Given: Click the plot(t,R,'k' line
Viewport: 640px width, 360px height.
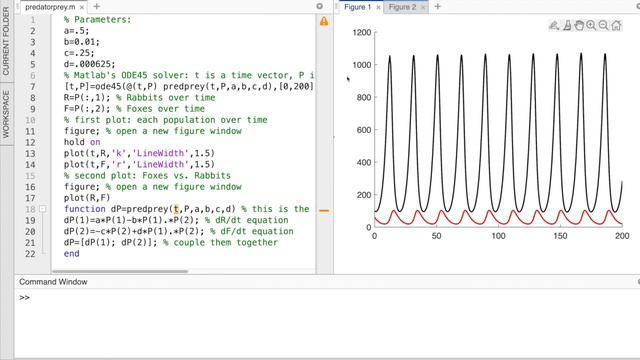Looking at the screenshot, I should point(139,153).
